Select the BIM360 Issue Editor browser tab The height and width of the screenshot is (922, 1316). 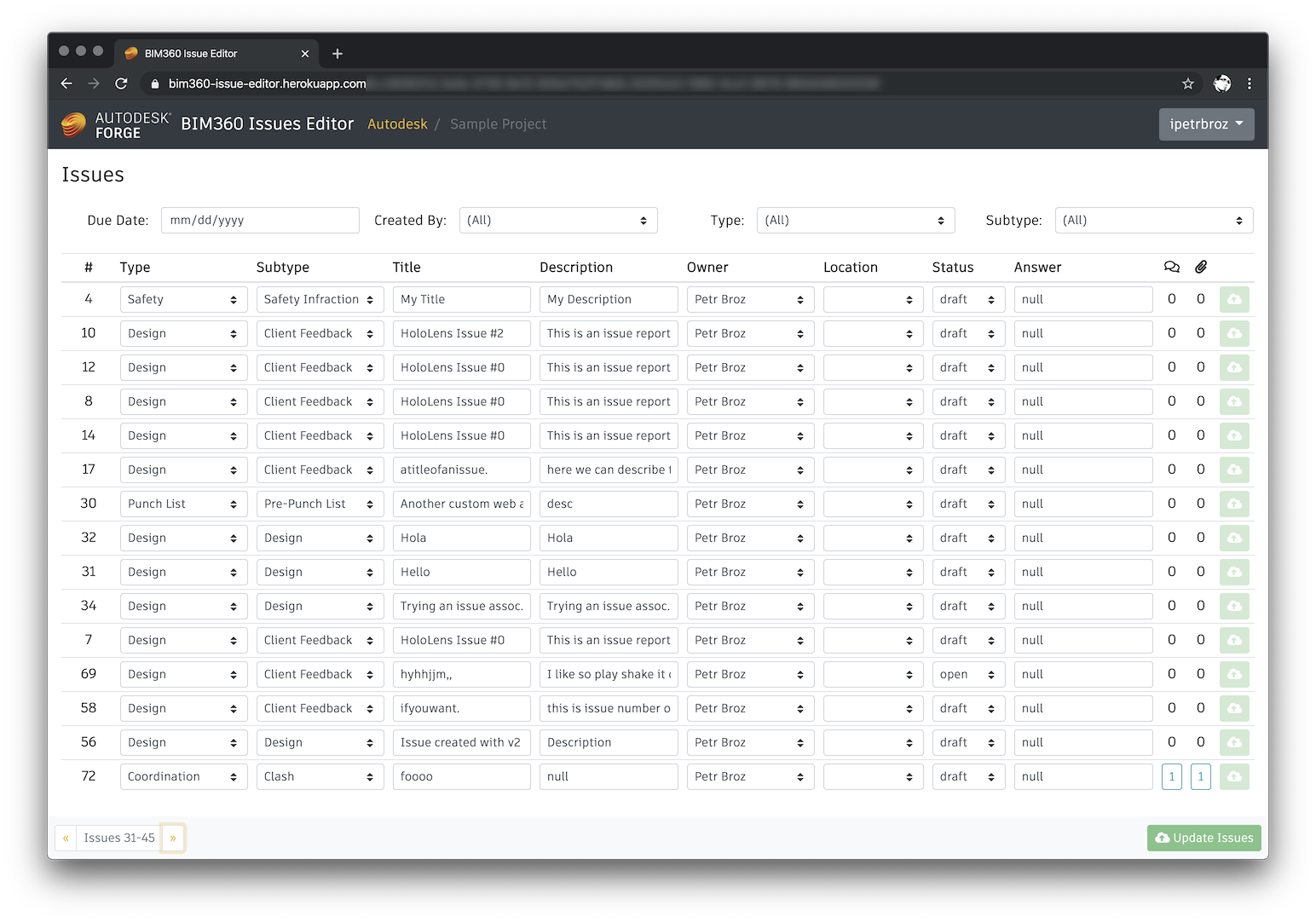click(x=216, y=54)
